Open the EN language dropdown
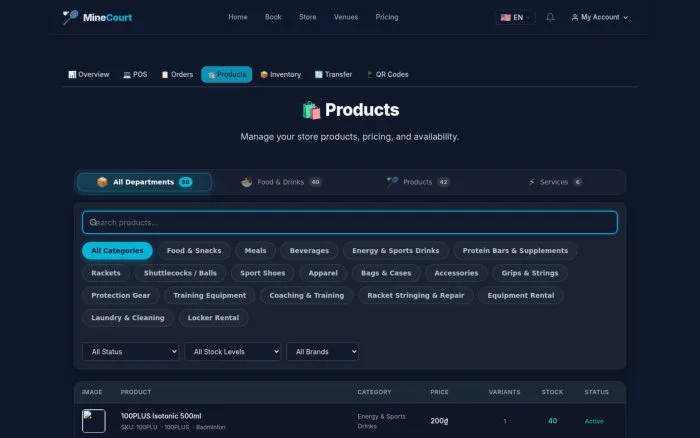 click(x=515, y=17)
